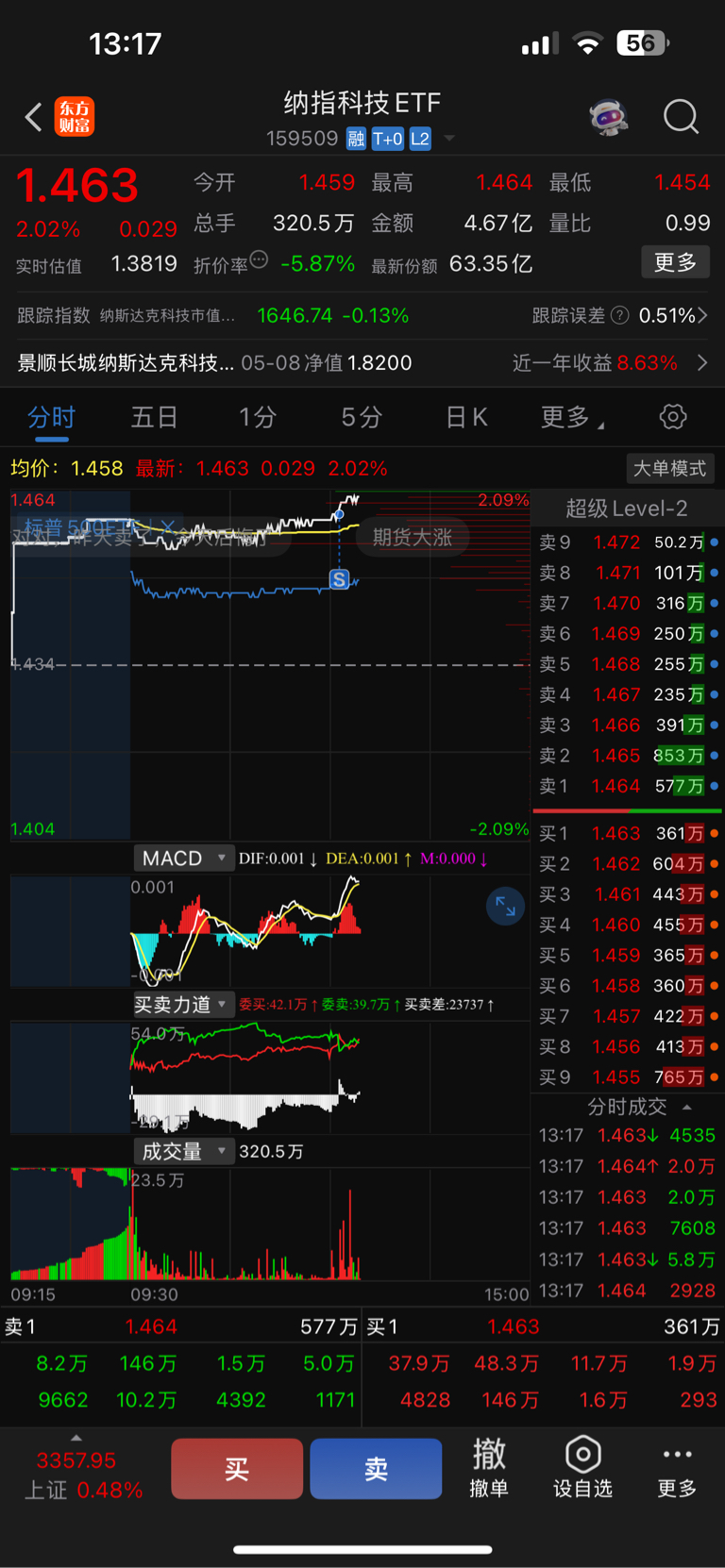Select sell order 卖5 at 1.468
725x1568 pixels.
pyautogui.click(x=627, y=664)
